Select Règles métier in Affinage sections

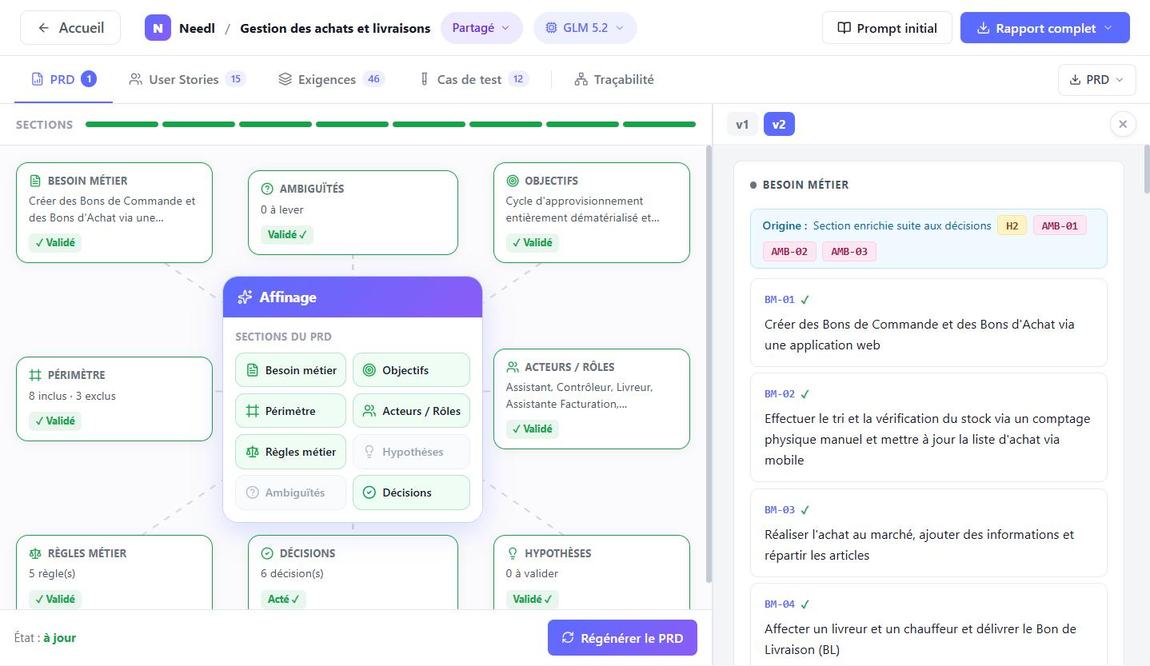tap(290, 452)
